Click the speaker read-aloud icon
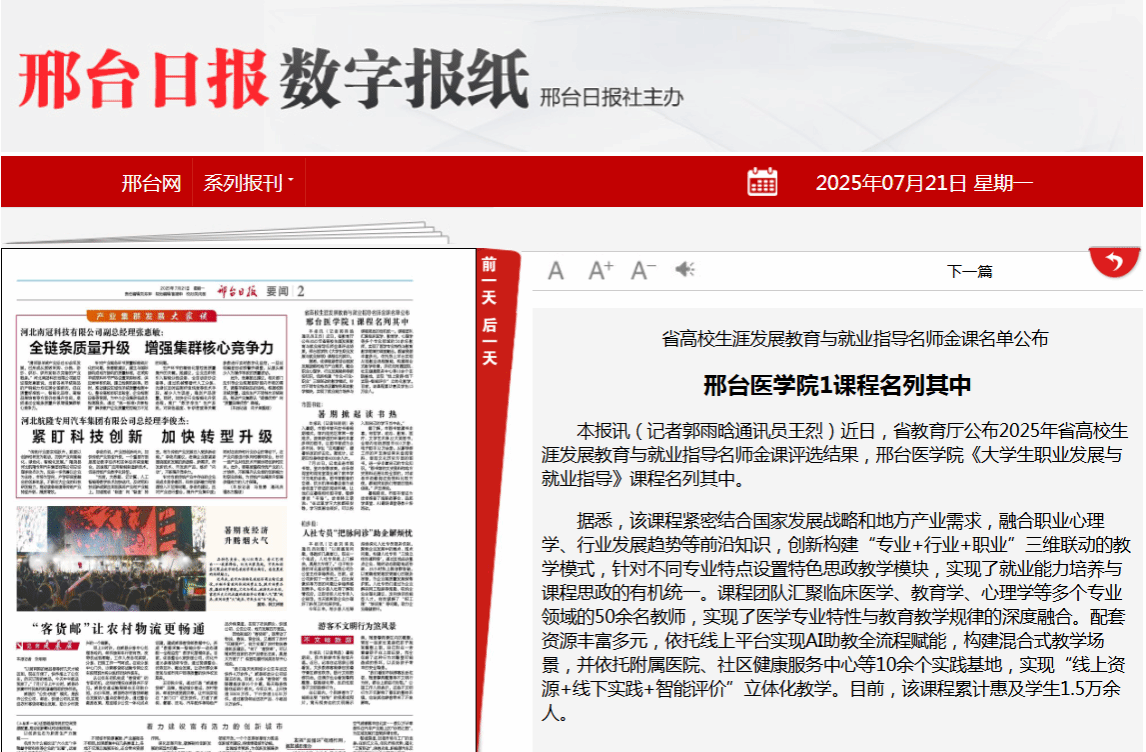 (x=685, y=270)
